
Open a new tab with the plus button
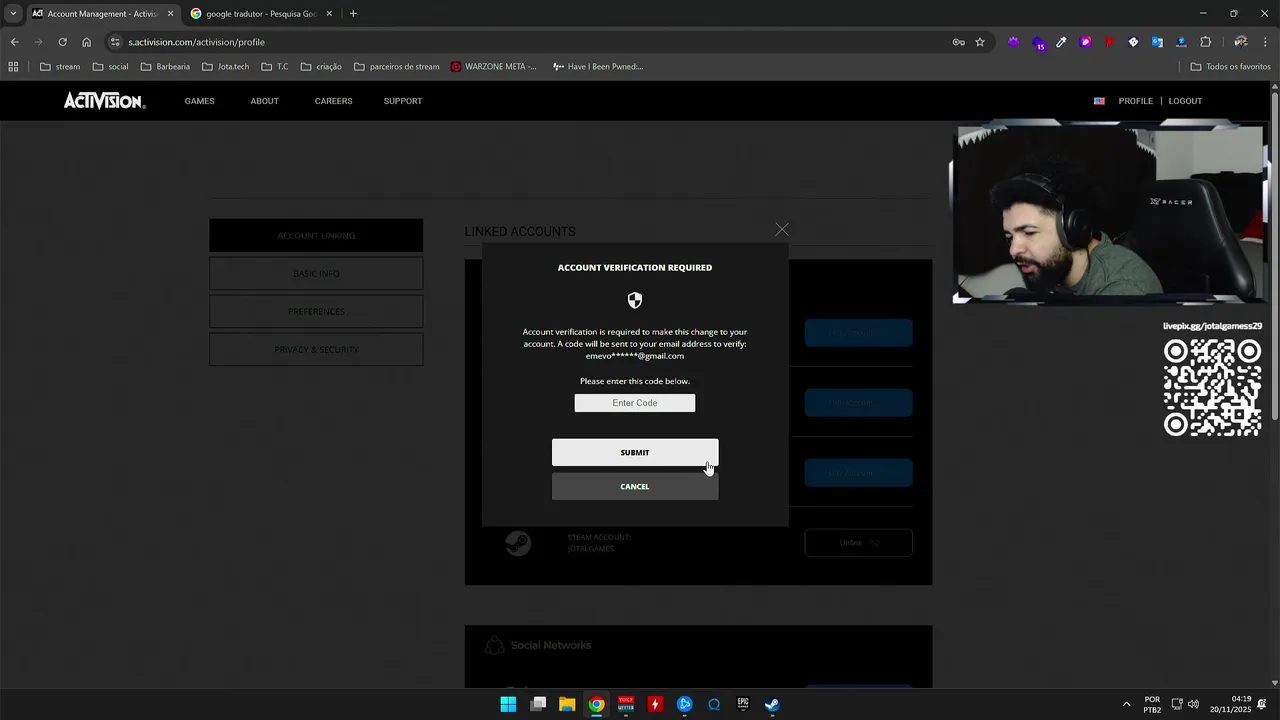pyautogui.click(x=353, y=14)
